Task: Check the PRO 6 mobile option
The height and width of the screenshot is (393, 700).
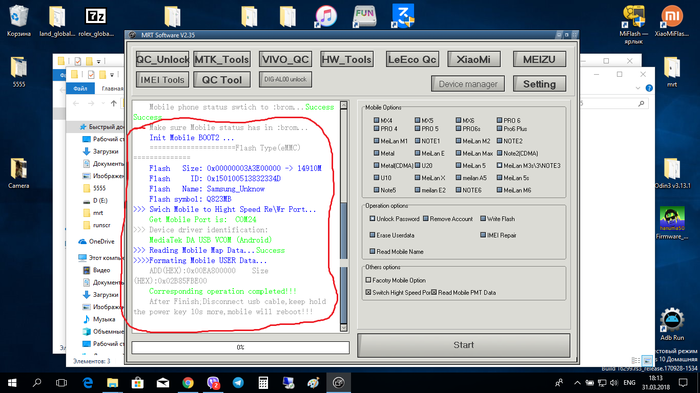Action: [500, 120]
